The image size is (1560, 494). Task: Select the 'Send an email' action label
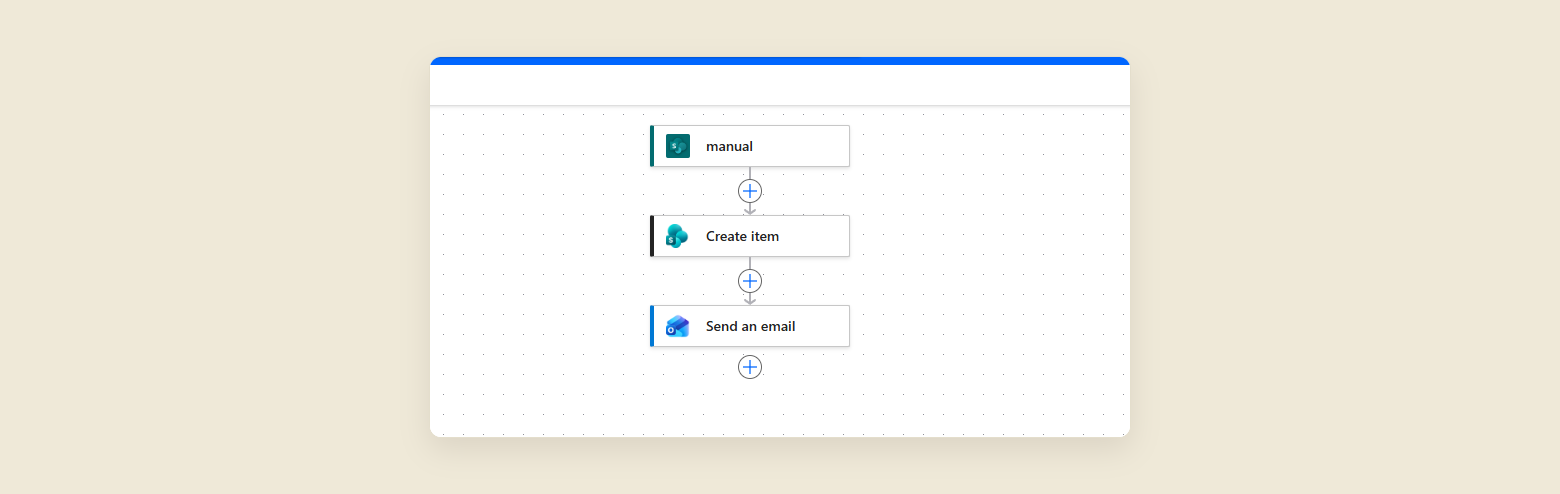click(x=751, y=326)
